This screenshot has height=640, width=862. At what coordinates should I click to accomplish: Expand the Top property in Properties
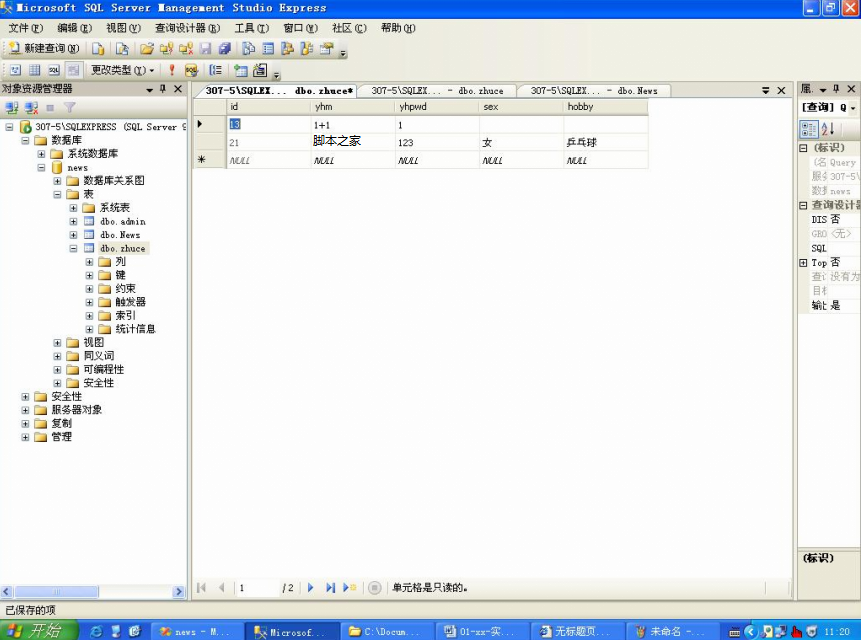point(803,263)
